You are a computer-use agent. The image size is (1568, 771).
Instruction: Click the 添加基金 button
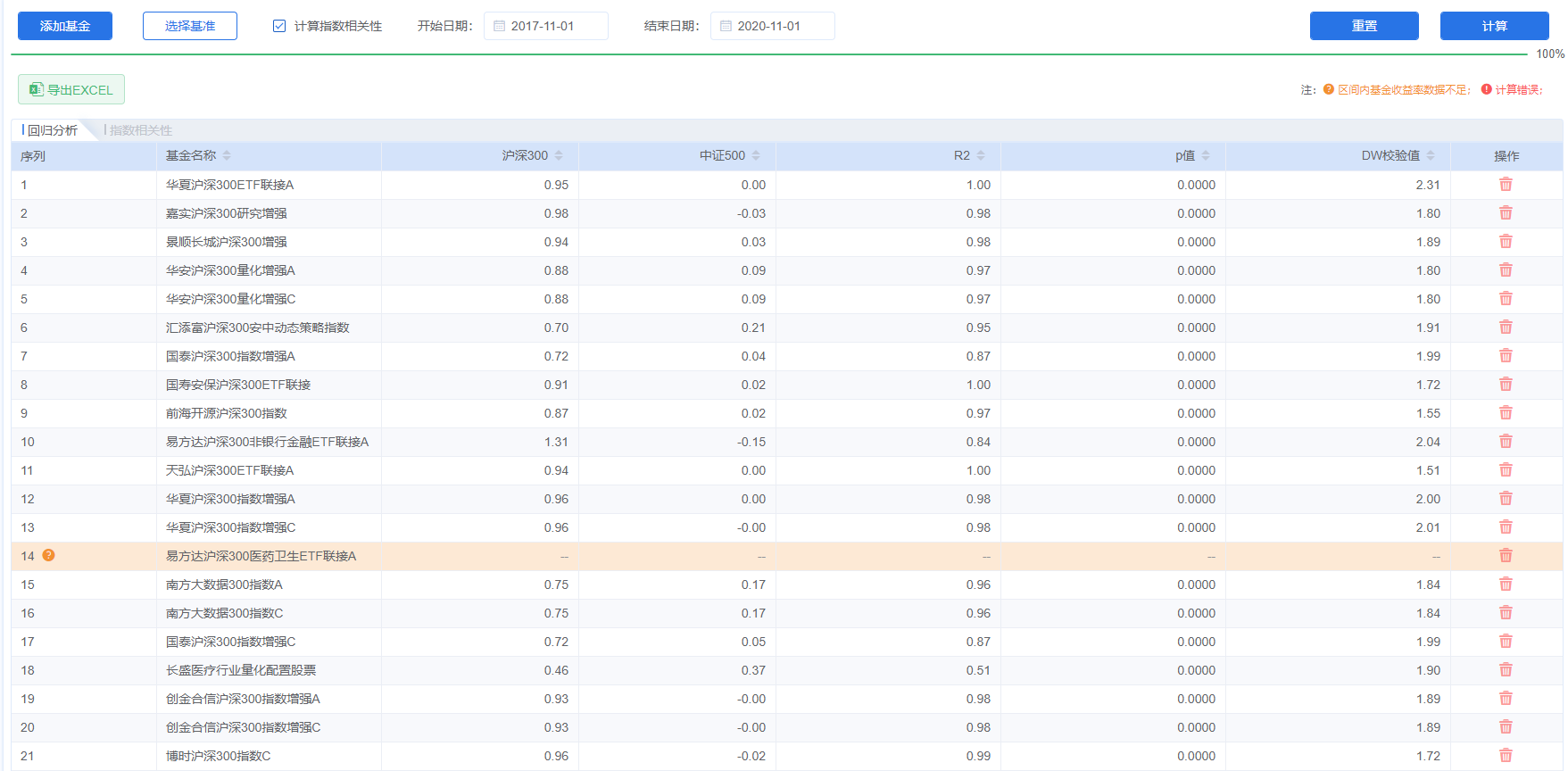(65, 26)
